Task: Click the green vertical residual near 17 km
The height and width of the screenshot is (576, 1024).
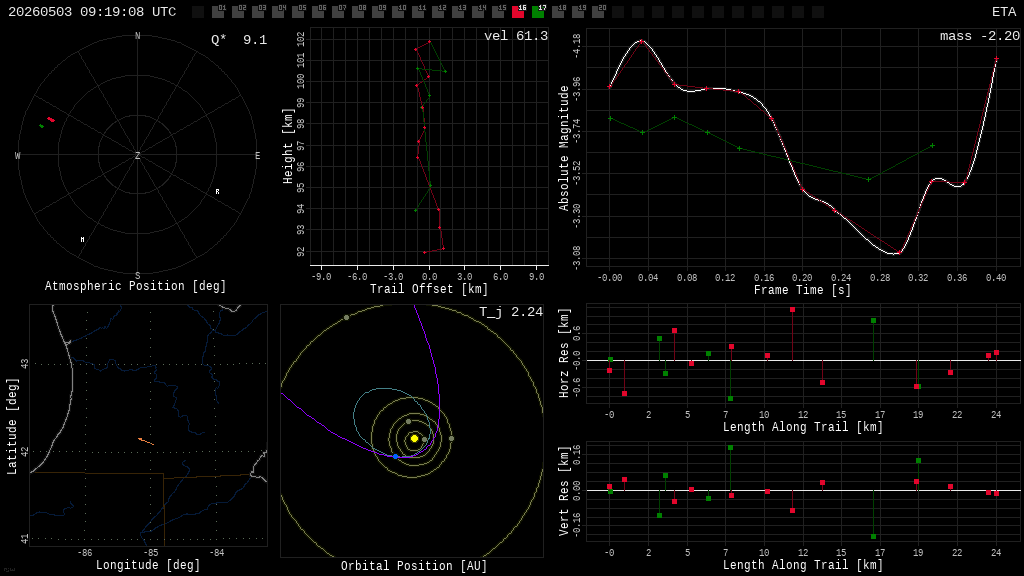Action: pos(873,513)
